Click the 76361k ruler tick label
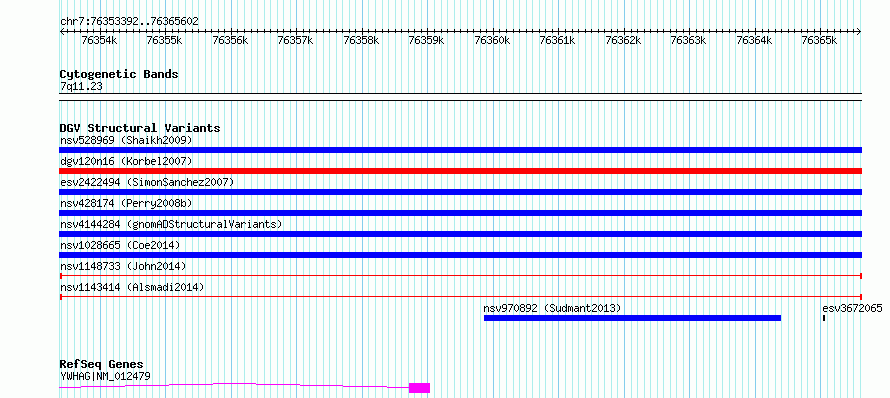The height and width of the screenshot is (398, 890). 557,40
